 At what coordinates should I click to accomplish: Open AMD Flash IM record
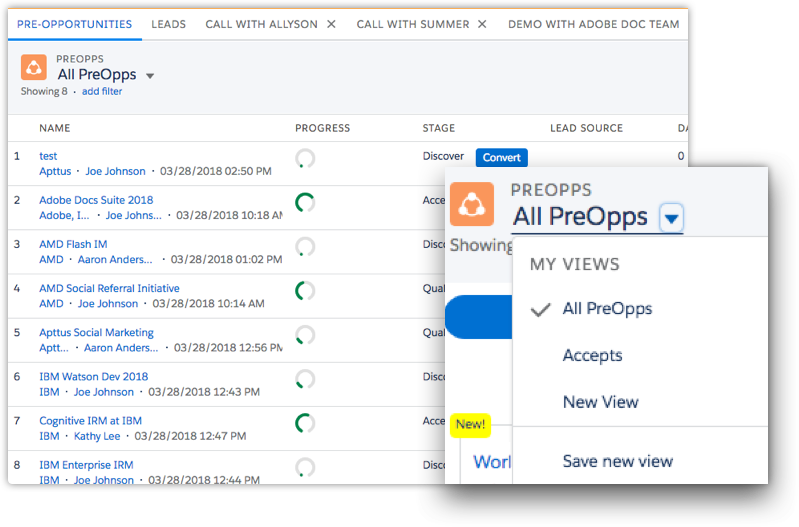coord(73,244)
